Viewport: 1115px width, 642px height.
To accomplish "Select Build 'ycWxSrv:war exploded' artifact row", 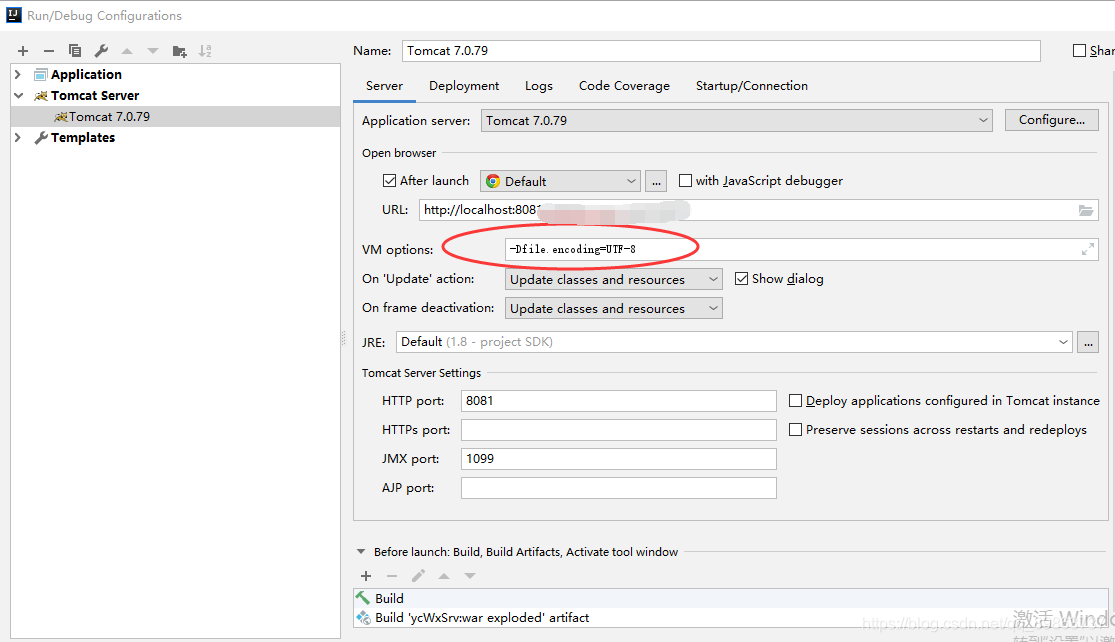I will (731, 617).
